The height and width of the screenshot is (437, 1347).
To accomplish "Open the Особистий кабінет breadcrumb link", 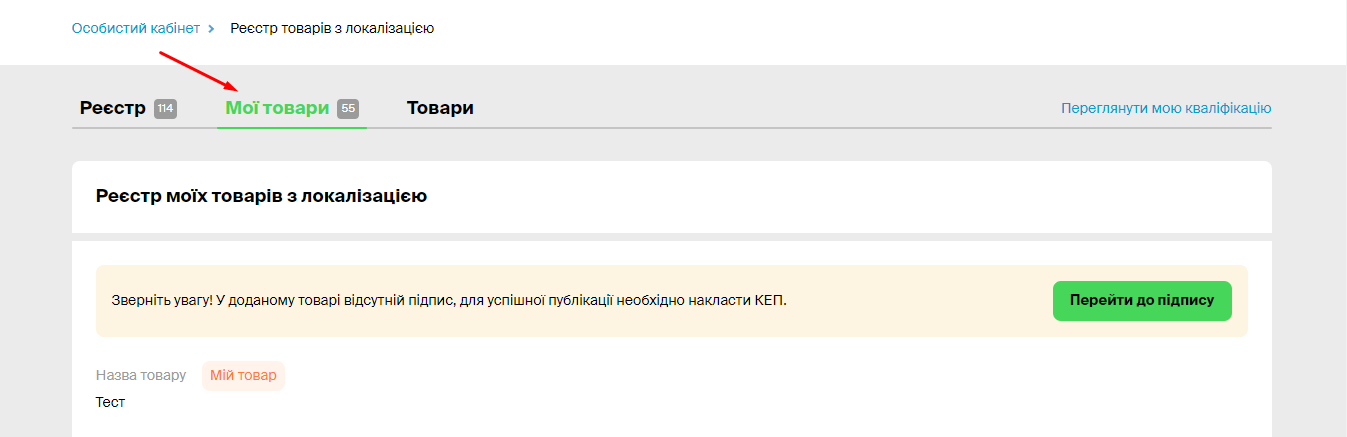I will click(136, 28).
